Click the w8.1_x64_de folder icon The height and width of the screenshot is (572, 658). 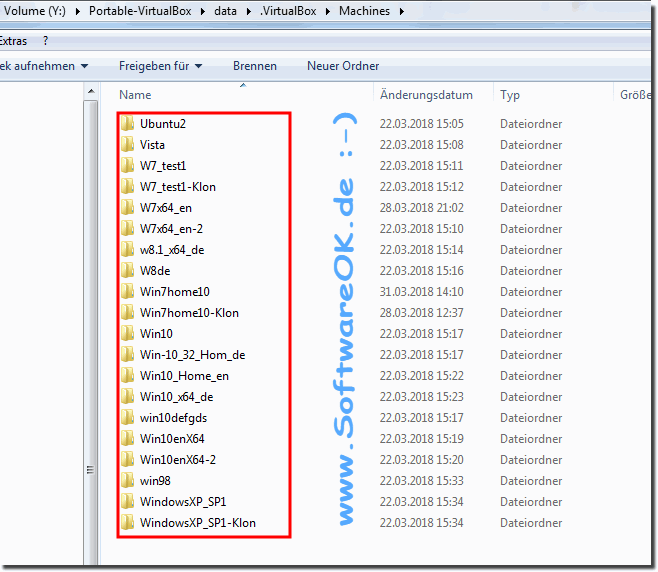click(128, 250)
